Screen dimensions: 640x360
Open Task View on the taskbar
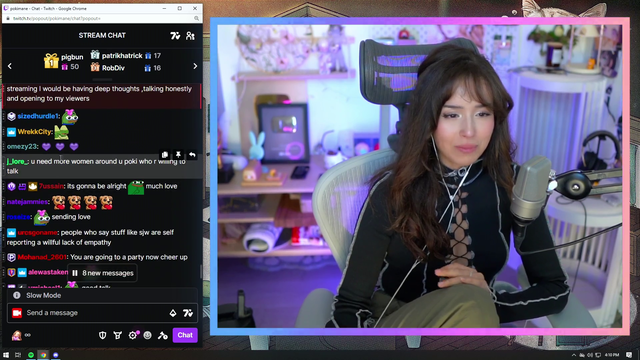[x=18, y=355]
